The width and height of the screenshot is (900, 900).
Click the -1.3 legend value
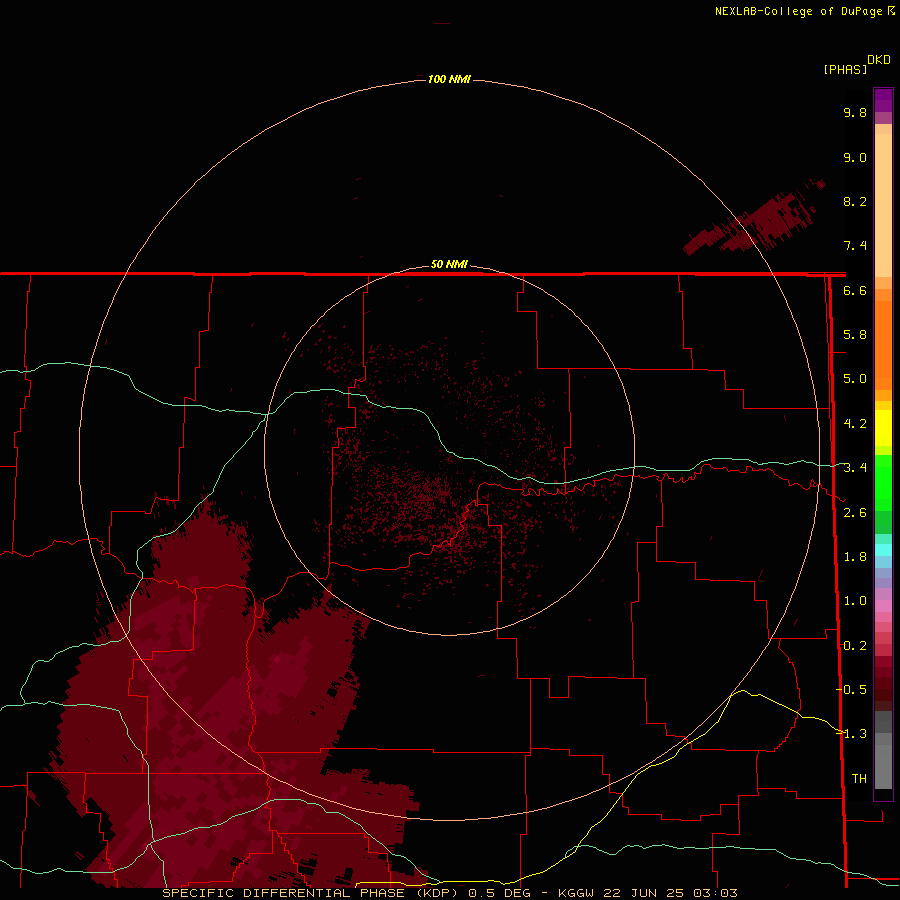[x=852, y=734]
